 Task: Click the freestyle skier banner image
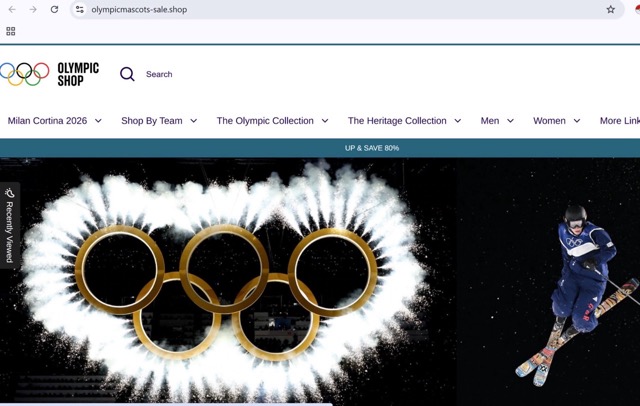[x=549, y=282]
